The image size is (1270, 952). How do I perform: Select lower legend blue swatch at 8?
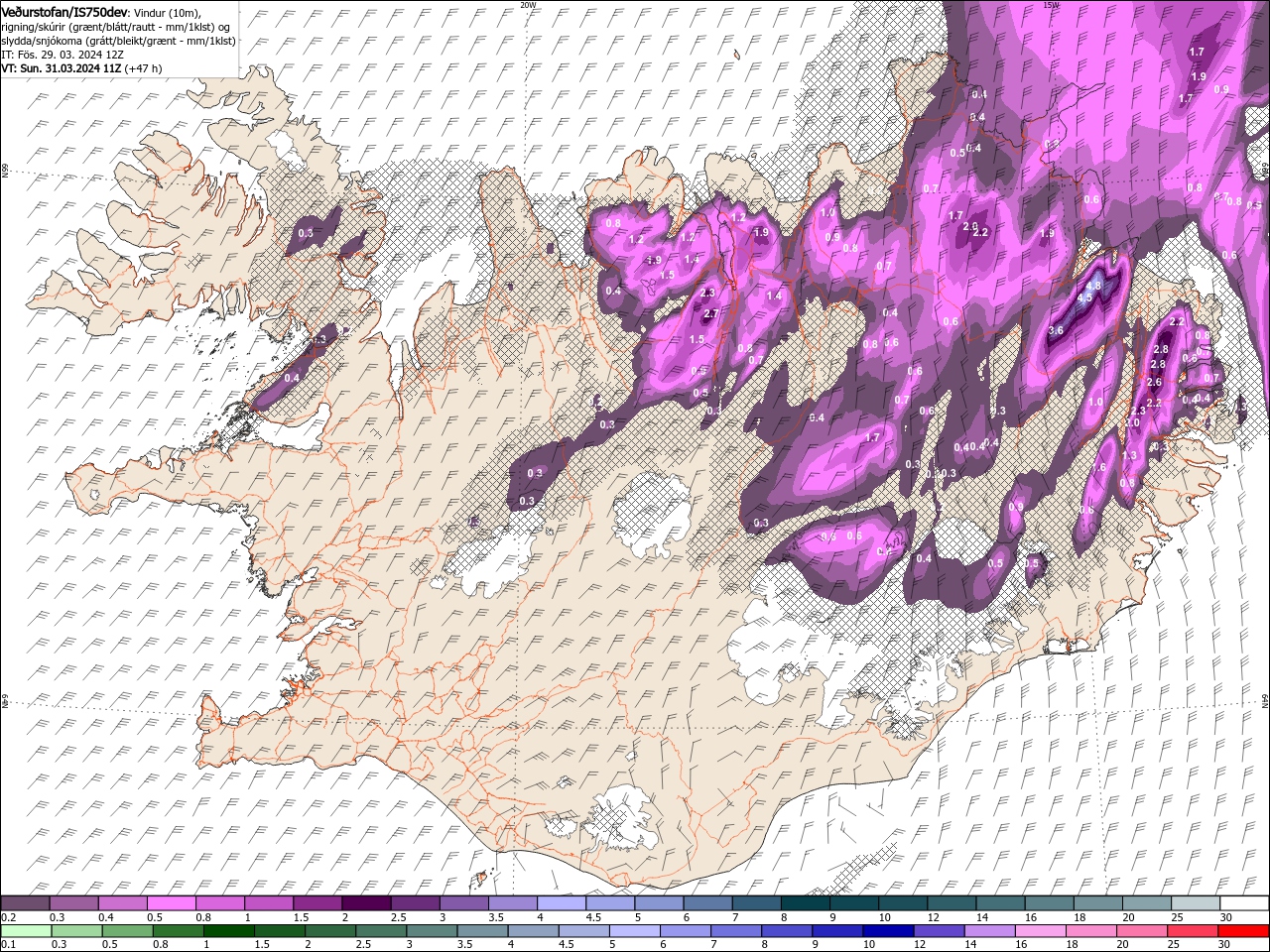point(786,930)
